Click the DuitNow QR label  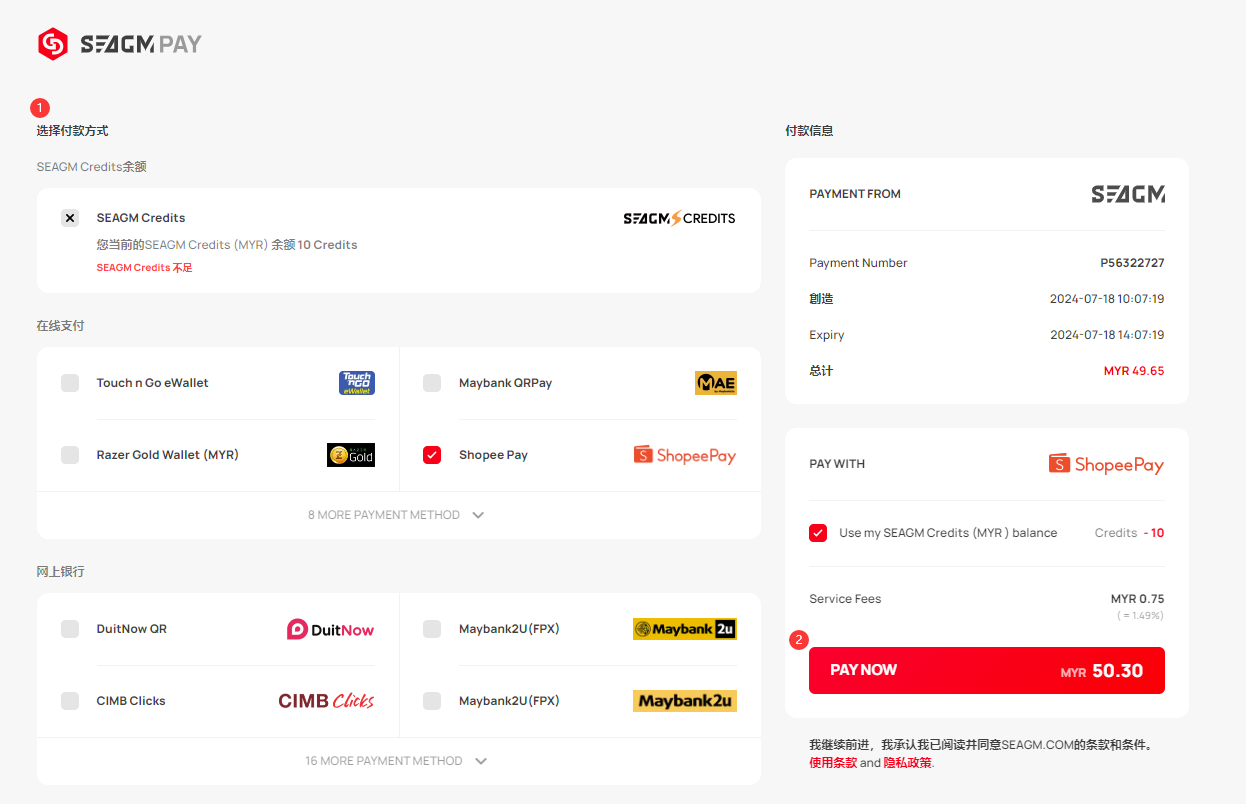[x=132, y=629]
